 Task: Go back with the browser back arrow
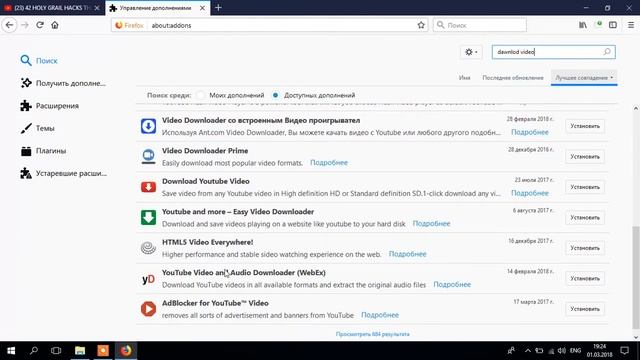point(9,25)
